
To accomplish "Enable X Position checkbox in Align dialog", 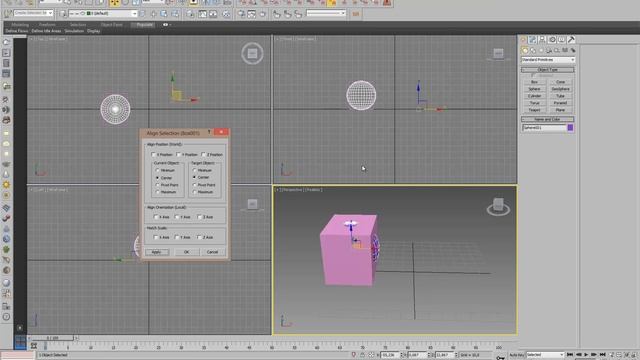I will tap(153, 155).
